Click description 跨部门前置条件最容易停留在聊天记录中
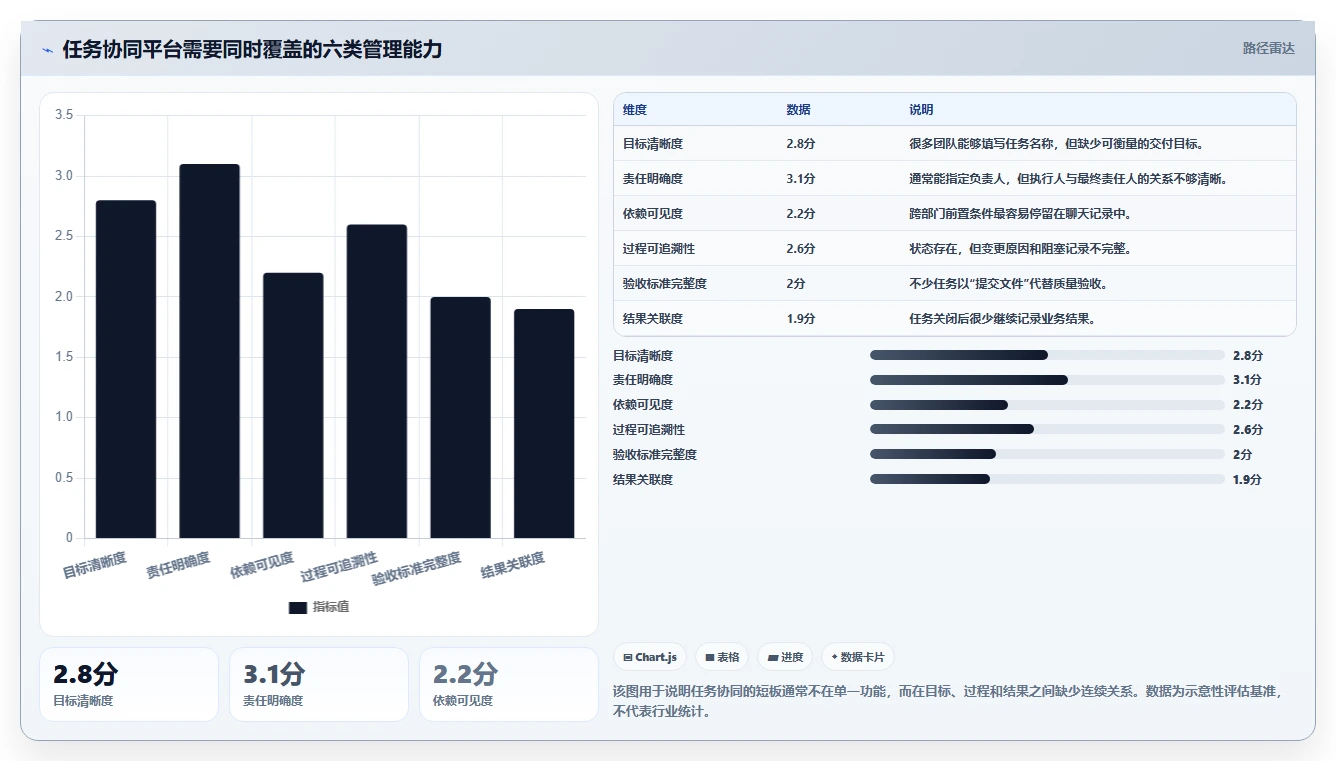This screenshot has height=761, width=1336. tap(1020, 214)
